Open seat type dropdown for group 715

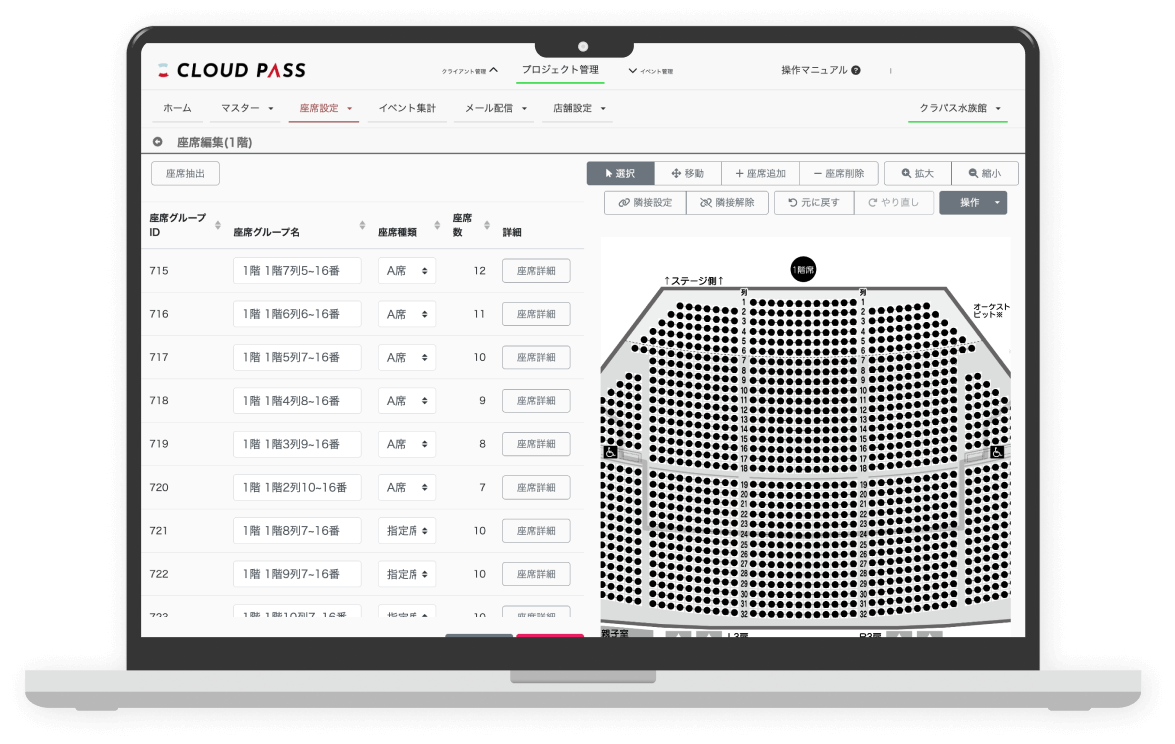tap(407, 271)
